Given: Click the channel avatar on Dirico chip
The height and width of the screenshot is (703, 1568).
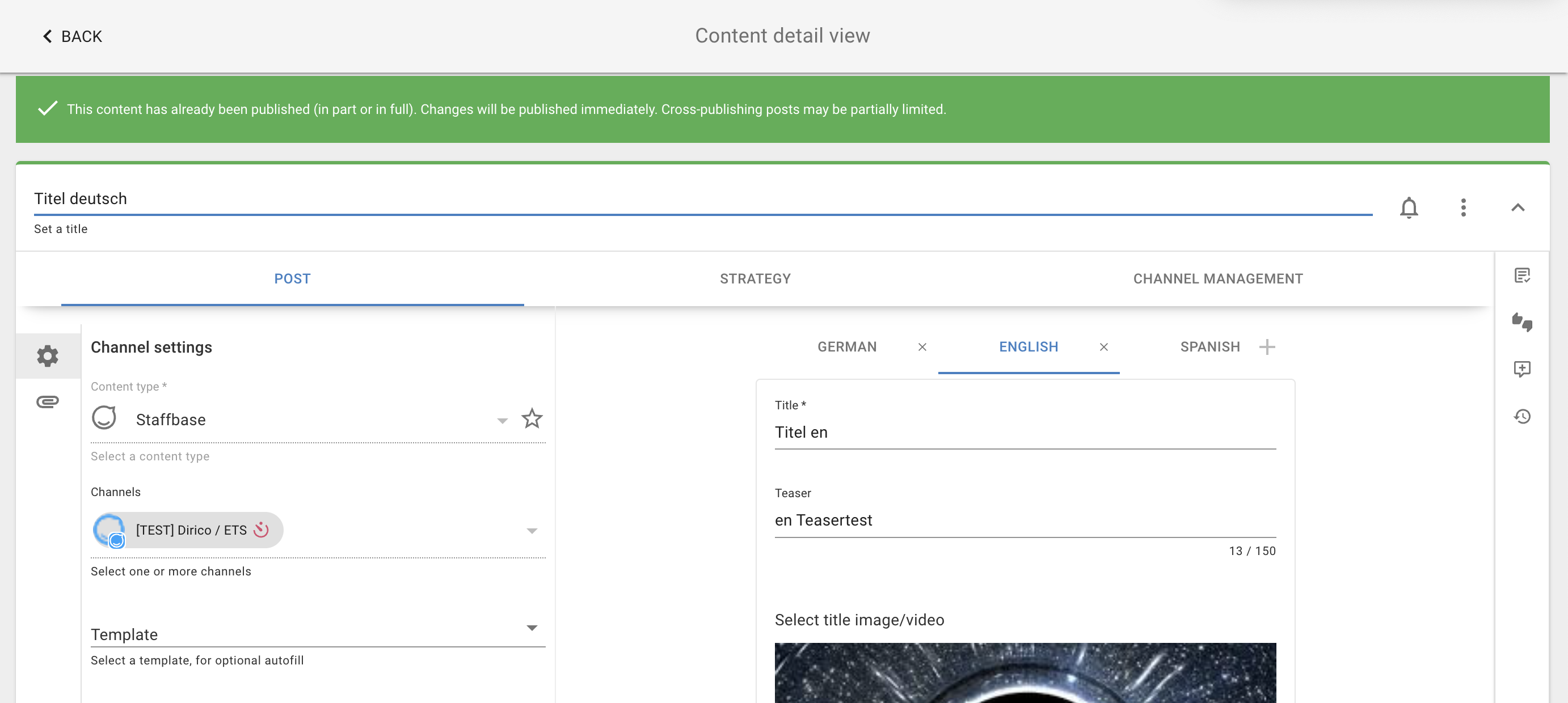Looking at the screenshot, I should pyautogui.click(x=109, y=530).
